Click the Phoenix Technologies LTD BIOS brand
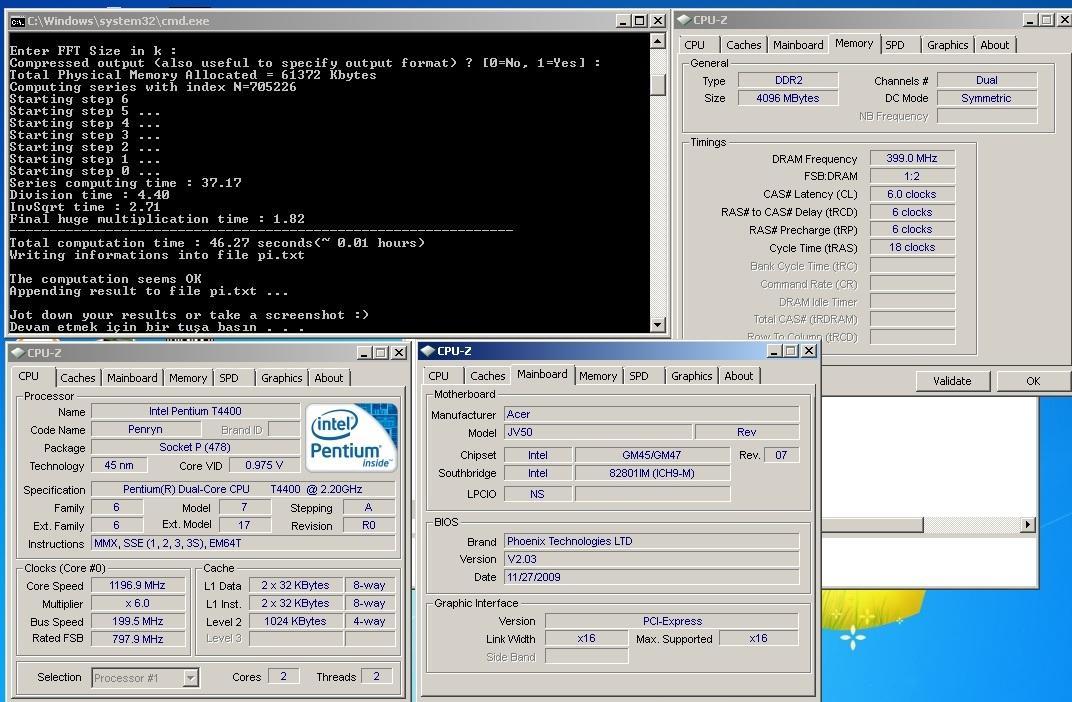 652,541
